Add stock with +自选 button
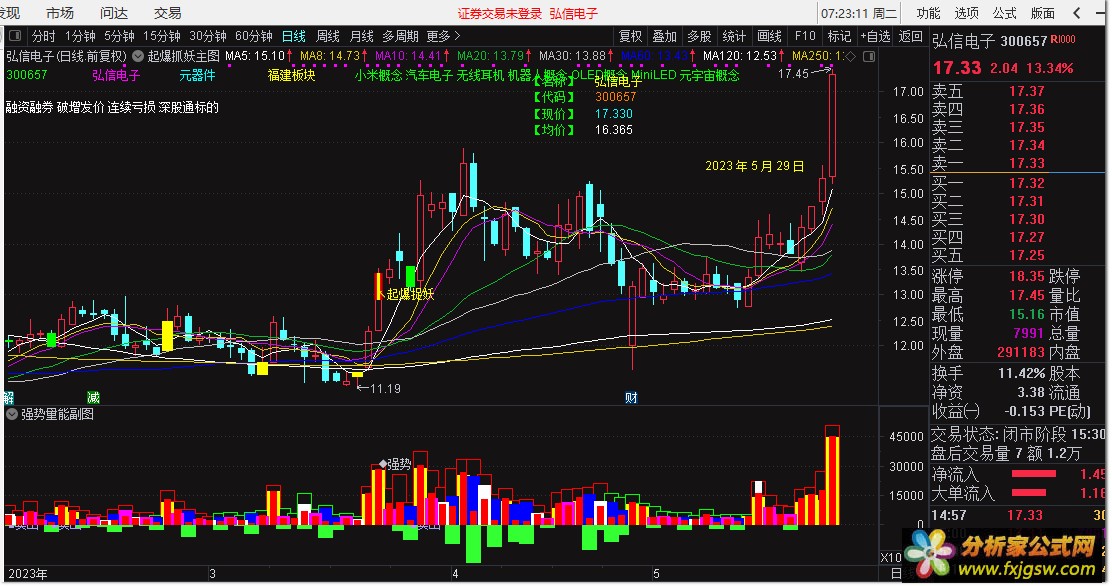This screenshot has height=586, width=1112. click(875, 35)
